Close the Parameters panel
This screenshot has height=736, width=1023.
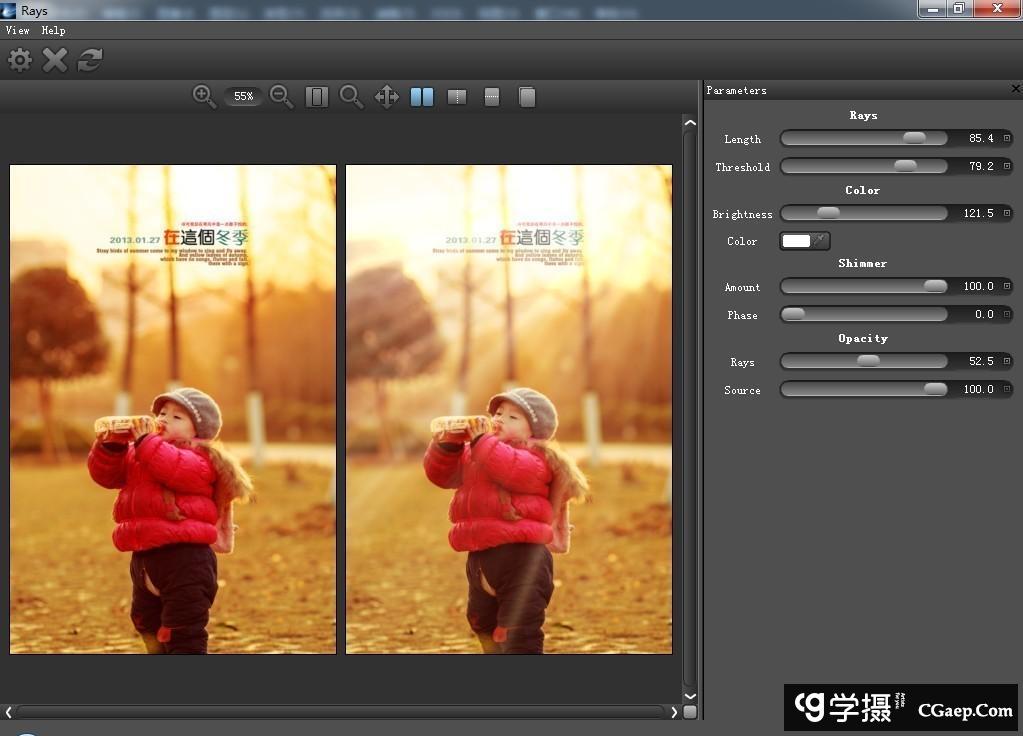click(1016, 90)
